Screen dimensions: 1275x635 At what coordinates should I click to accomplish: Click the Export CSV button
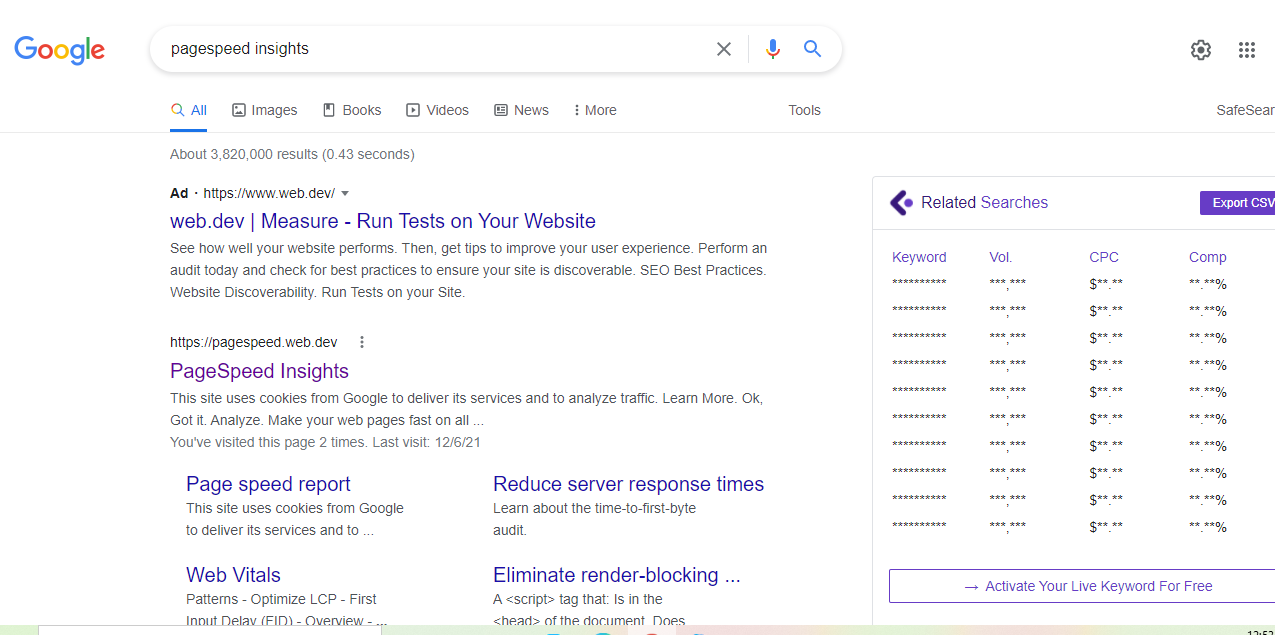pyautogui.click(x=1238, y=203)
